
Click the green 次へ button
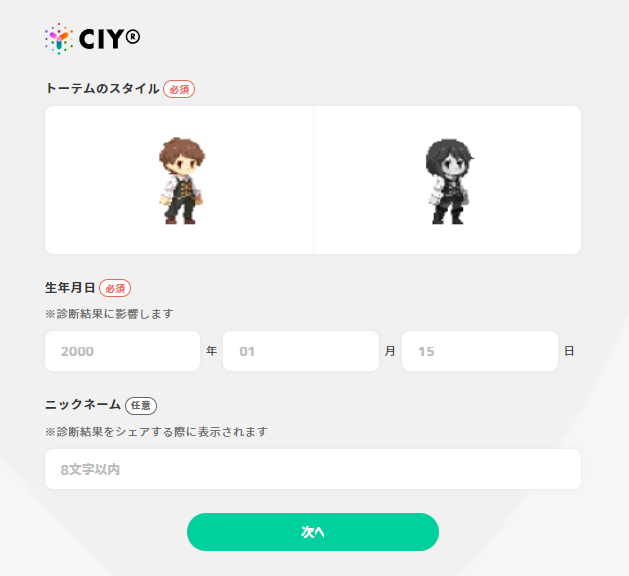click(313, 532)
